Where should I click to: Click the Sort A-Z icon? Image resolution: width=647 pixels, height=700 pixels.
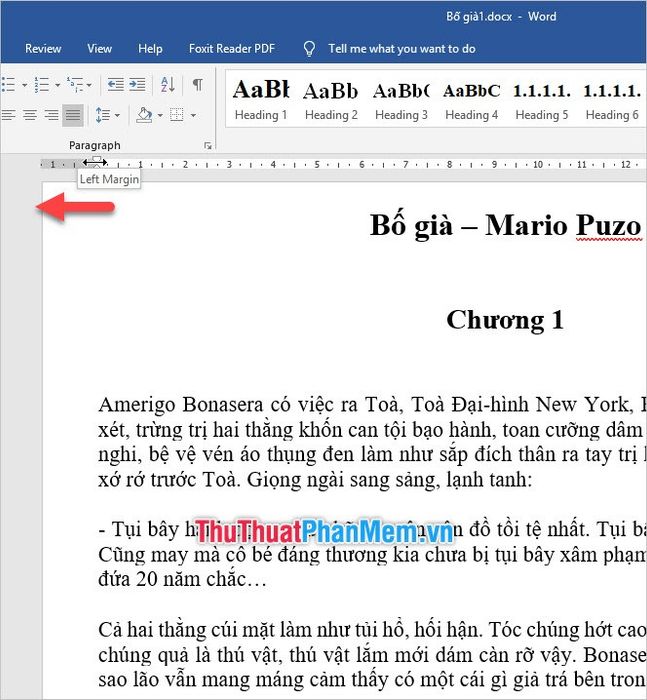click(x=167, y=84)
